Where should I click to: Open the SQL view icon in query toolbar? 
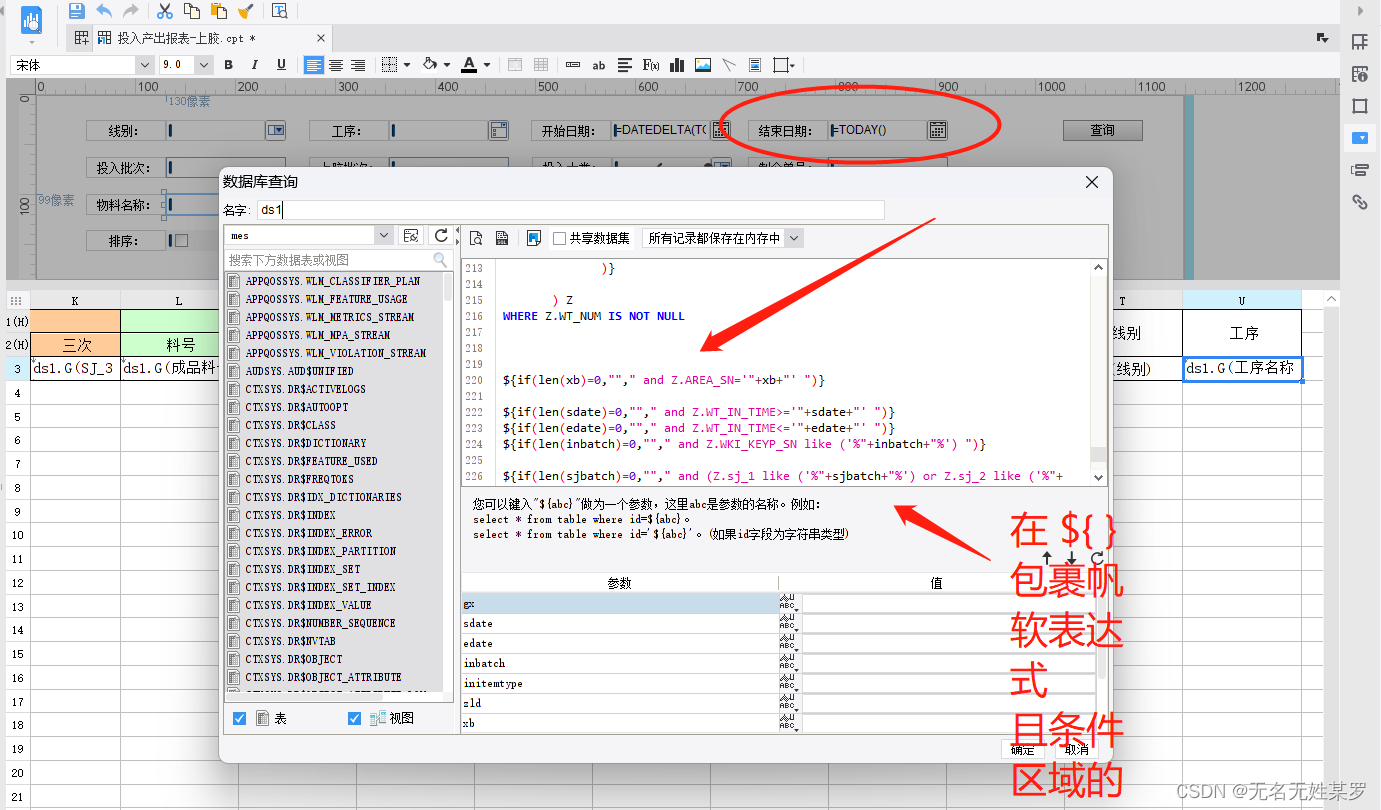click(x=502, y=238)
